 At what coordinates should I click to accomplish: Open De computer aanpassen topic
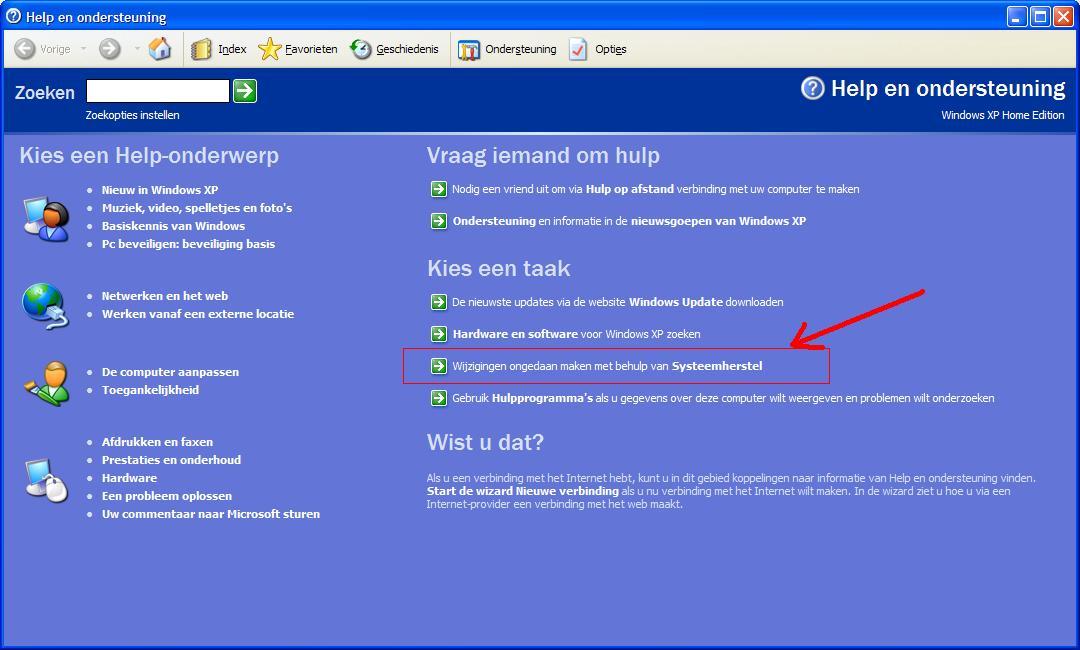coord(170,372)
